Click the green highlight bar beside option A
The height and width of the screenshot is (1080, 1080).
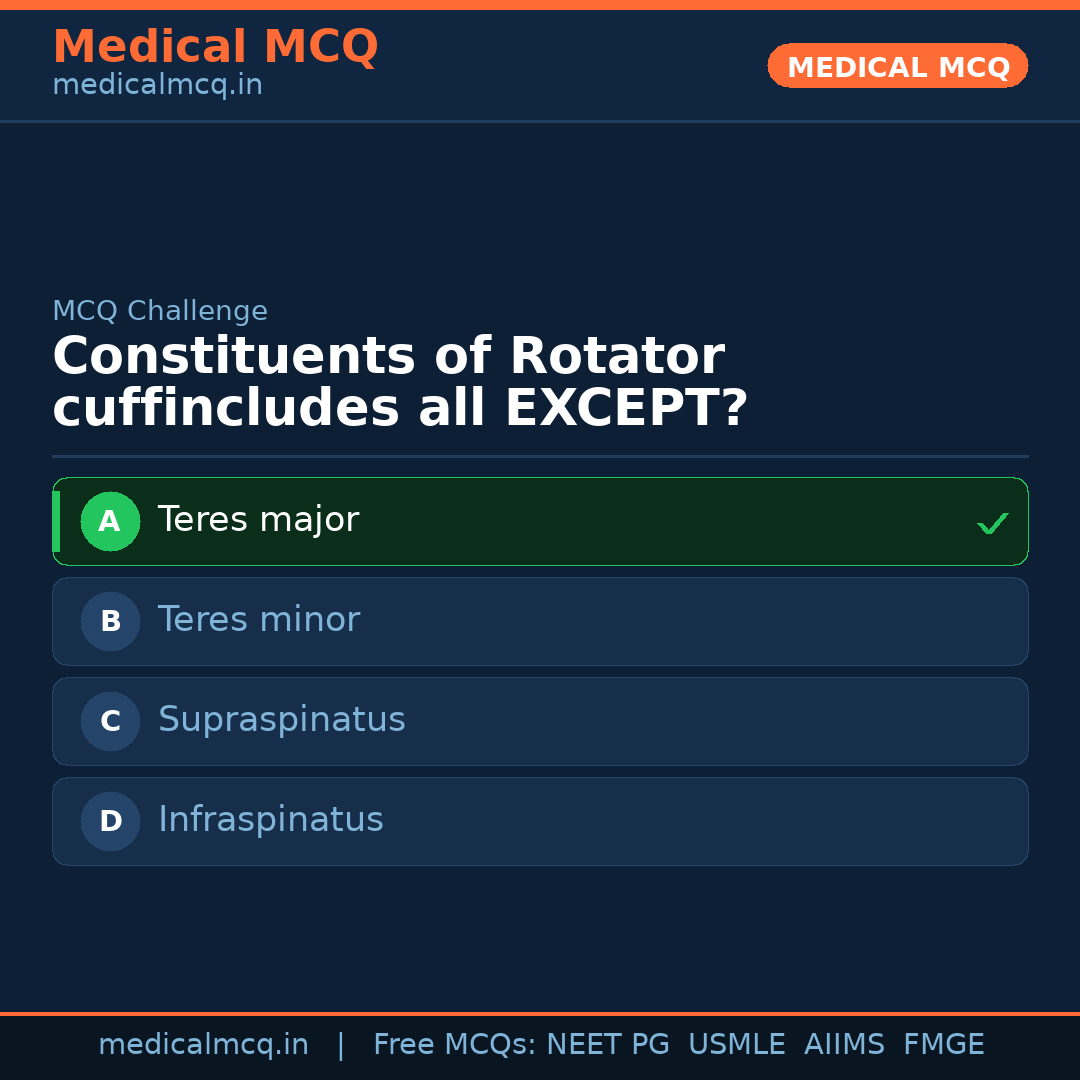(x=58, y=521)
